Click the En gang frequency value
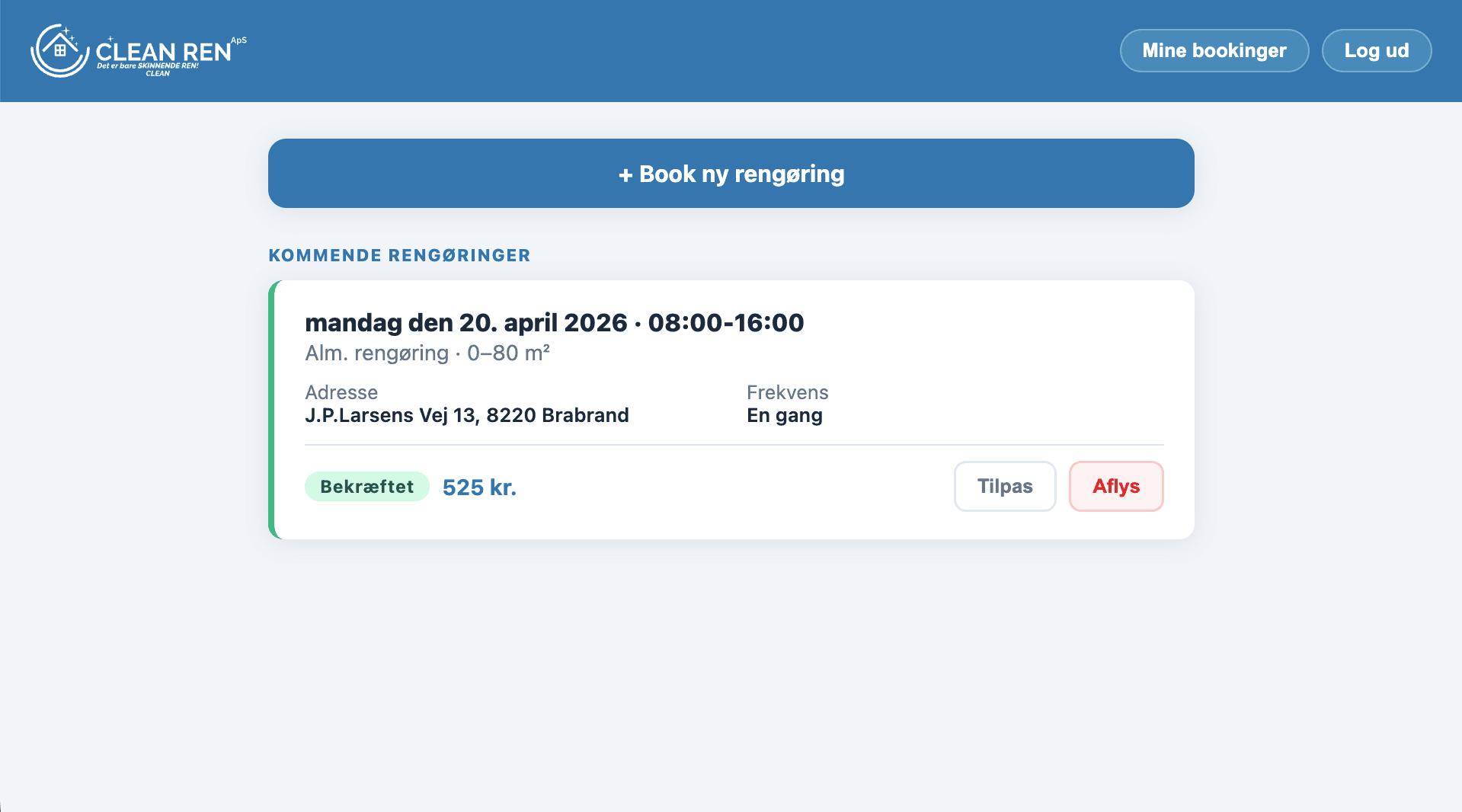1462x812 pixels. coord(784,415)
